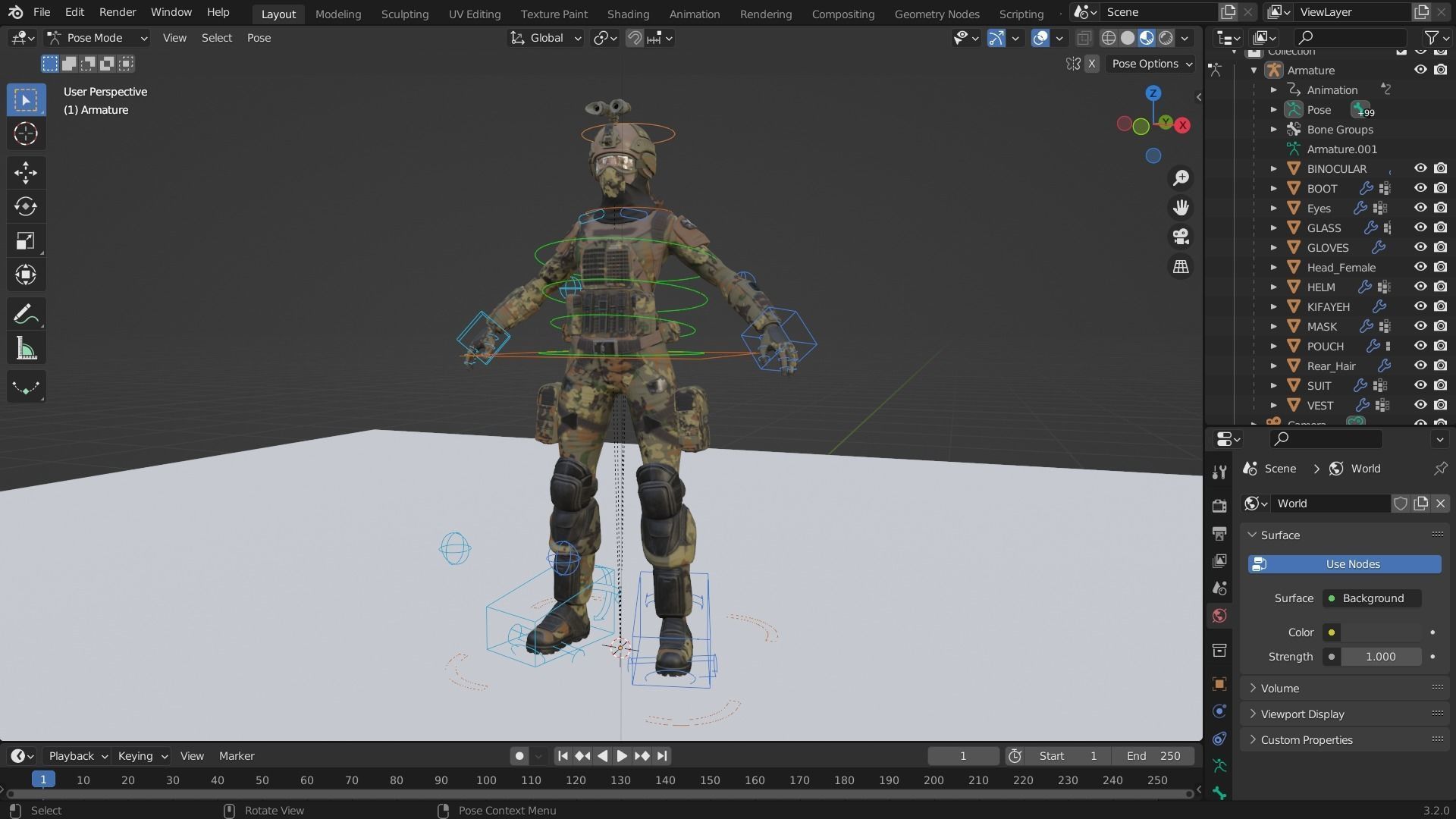Viewport: 1456px width, 819px height.
Task: Jump to the first frame
Action: point(563,756)
